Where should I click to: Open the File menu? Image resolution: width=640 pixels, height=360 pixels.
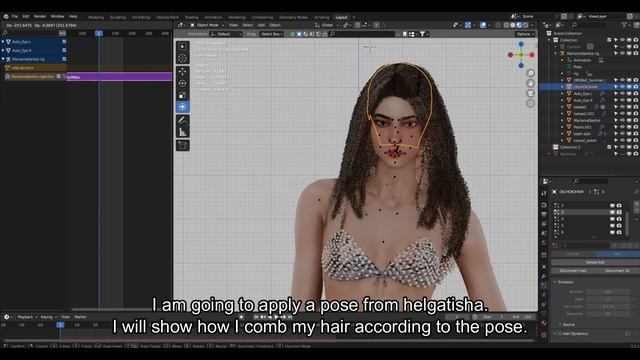[x=15, y=16]
